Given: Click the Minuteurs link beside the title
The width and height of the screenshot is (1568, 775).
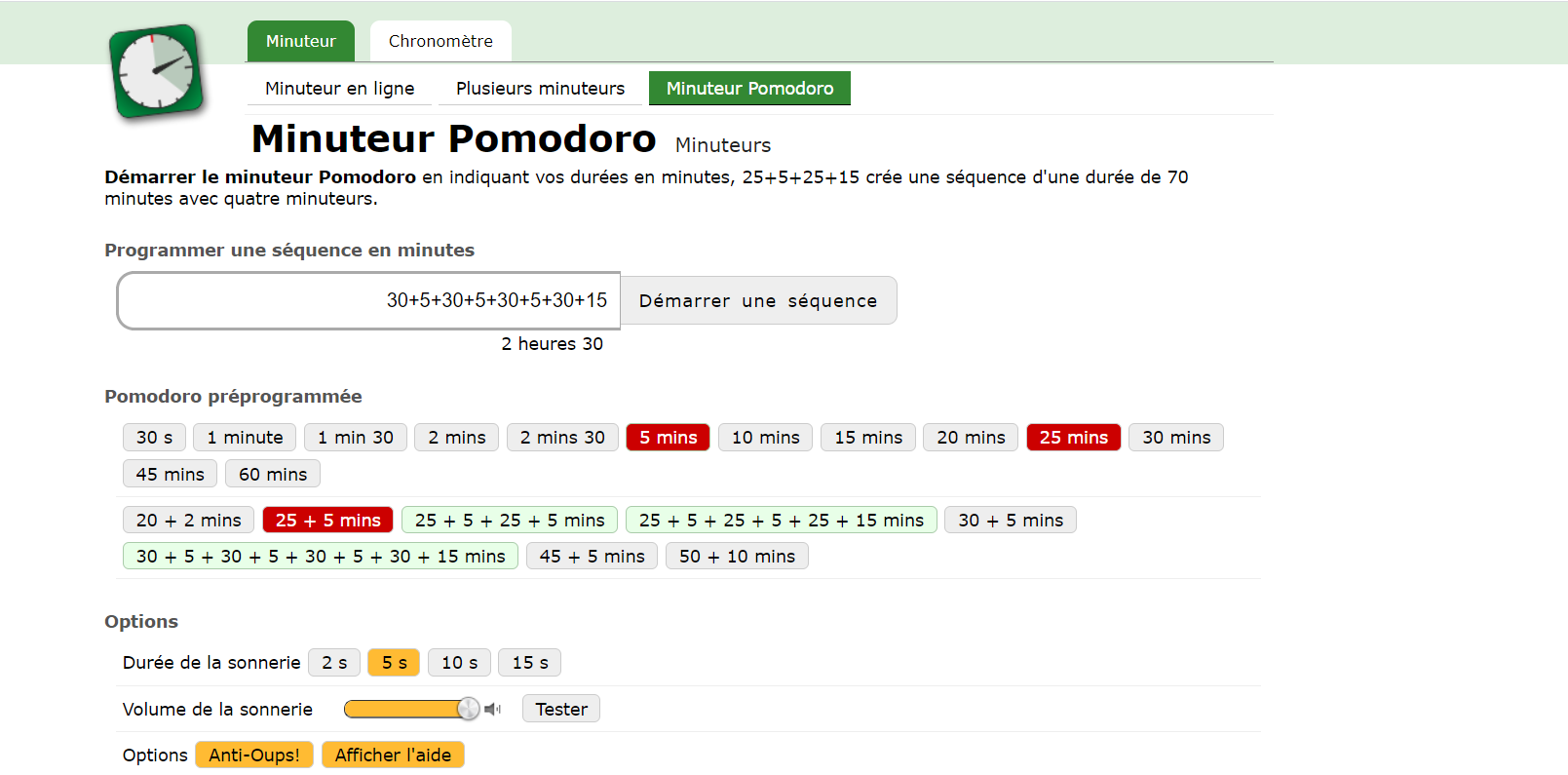Looking at the screenshot, I should click(723, 145).
